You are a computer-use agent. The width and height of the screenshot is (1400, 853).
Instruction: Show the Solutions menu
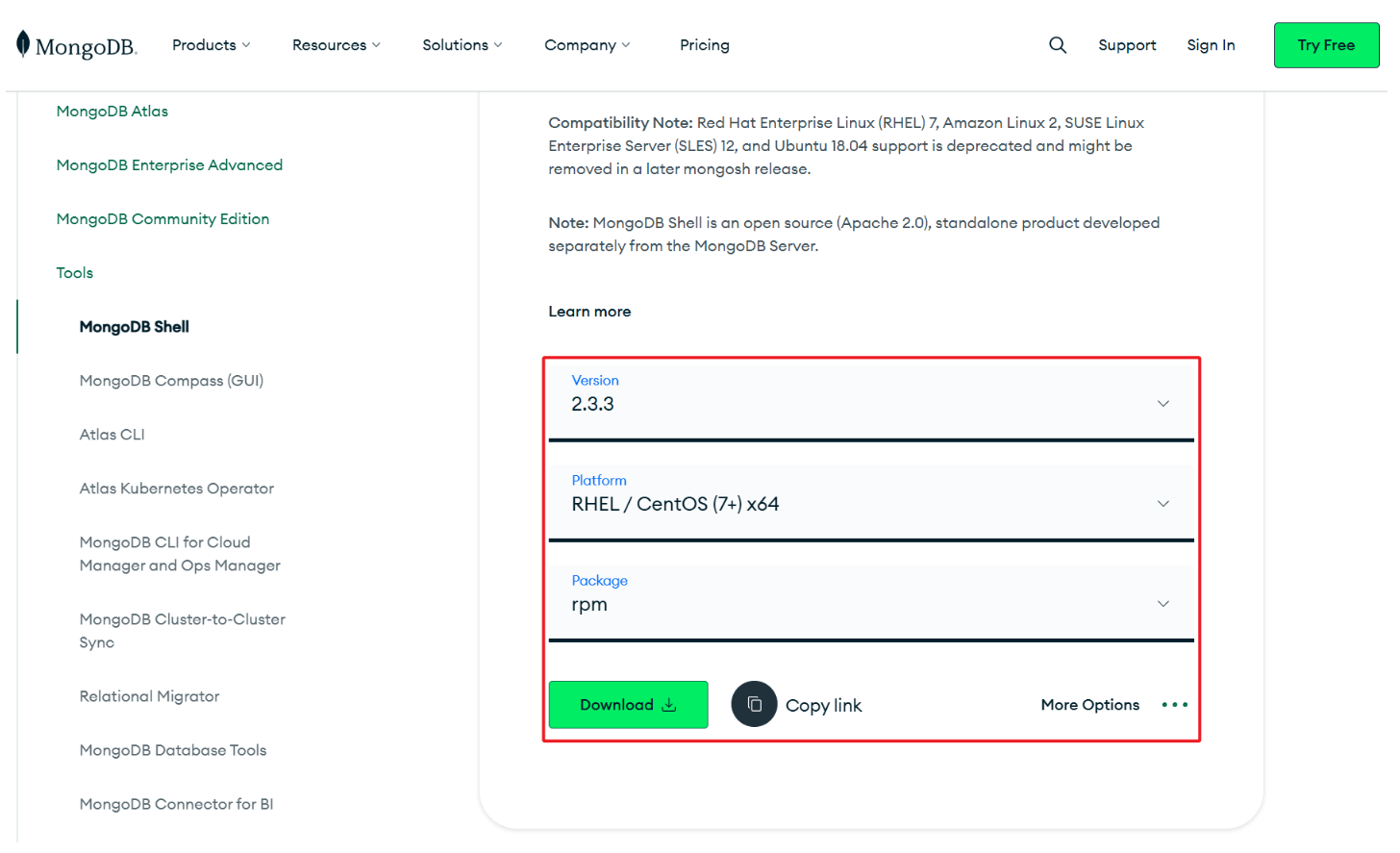[462, 45]
